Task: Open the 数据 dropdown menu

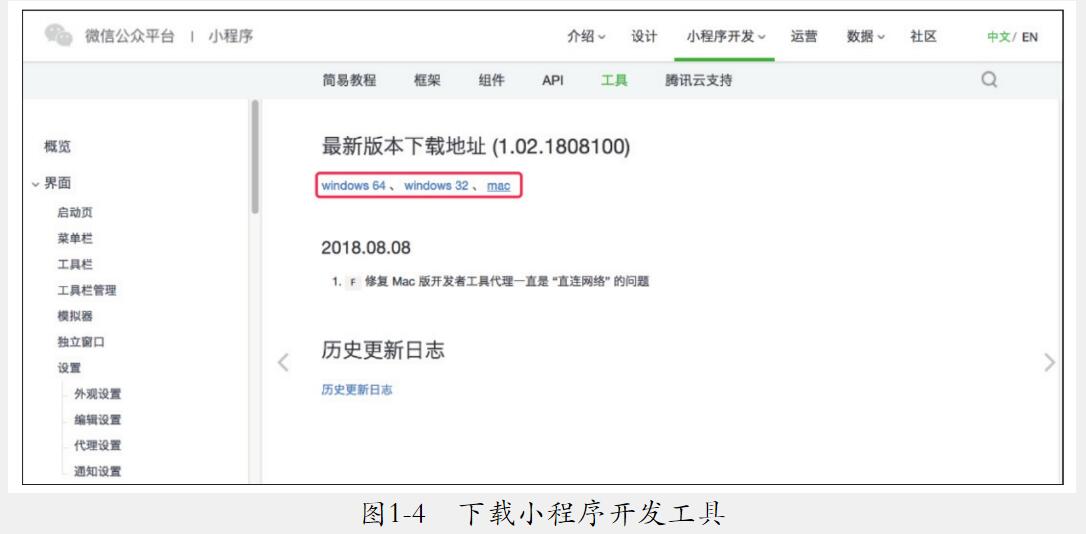Action: coord(866,36)
